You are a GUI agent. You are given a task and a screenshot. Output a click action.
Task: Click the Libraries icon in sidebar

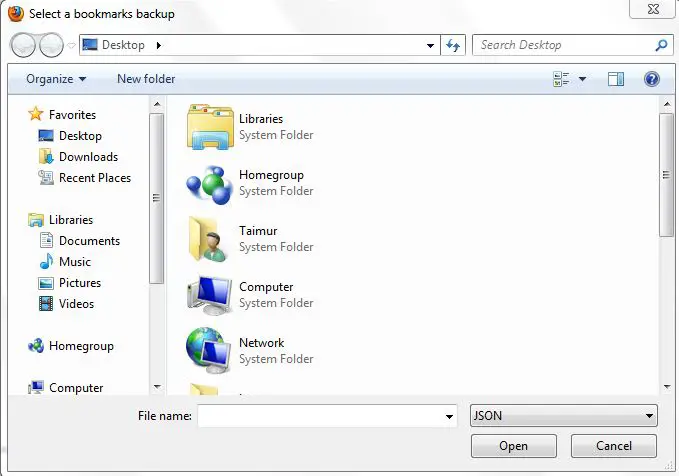36,220
